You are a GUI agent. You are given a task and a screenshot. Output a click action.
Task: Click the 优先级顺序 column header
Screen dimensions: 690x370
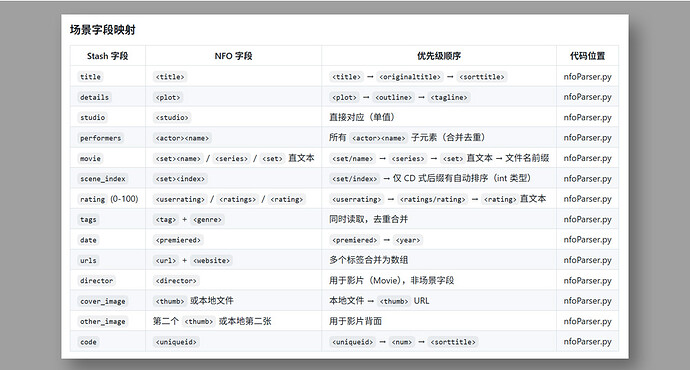tap(439, 56)
